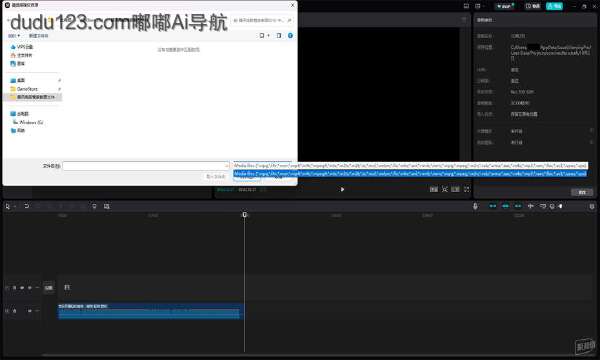Select the Windows (C:) drive in sidebar
The image size is (600, 360).
click(x=28, y=122)
